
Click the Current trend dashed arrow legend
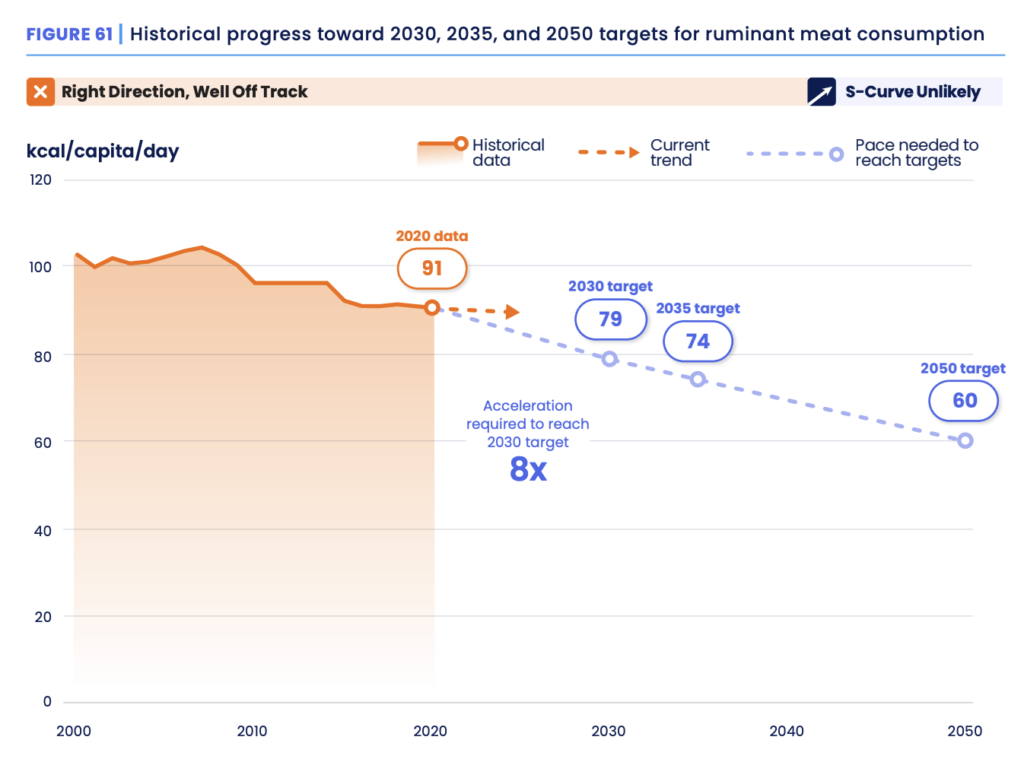[608, 152]
